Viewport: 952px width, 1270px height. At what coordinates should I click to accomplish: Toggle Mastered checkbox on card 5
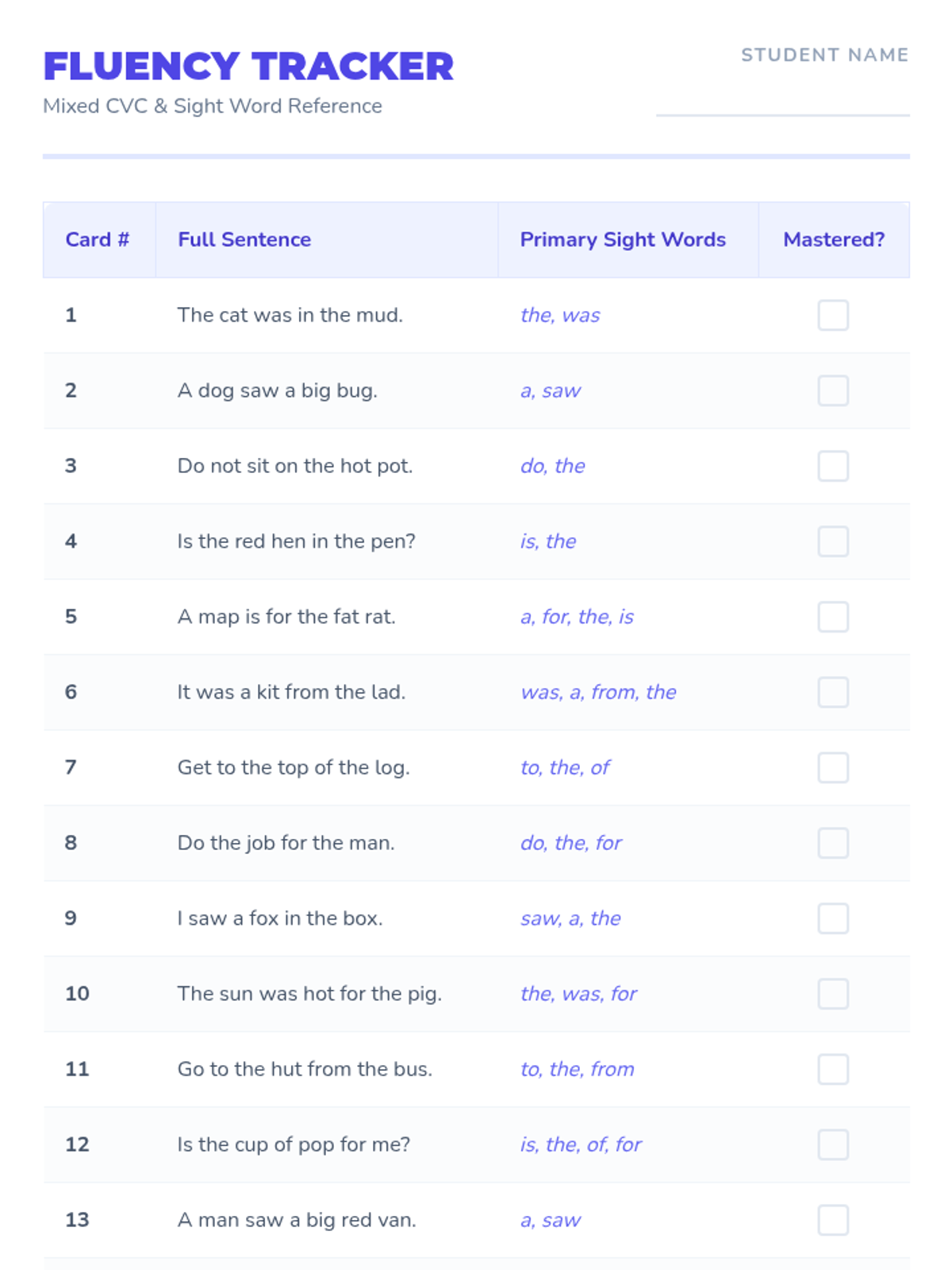coord(833,617)
